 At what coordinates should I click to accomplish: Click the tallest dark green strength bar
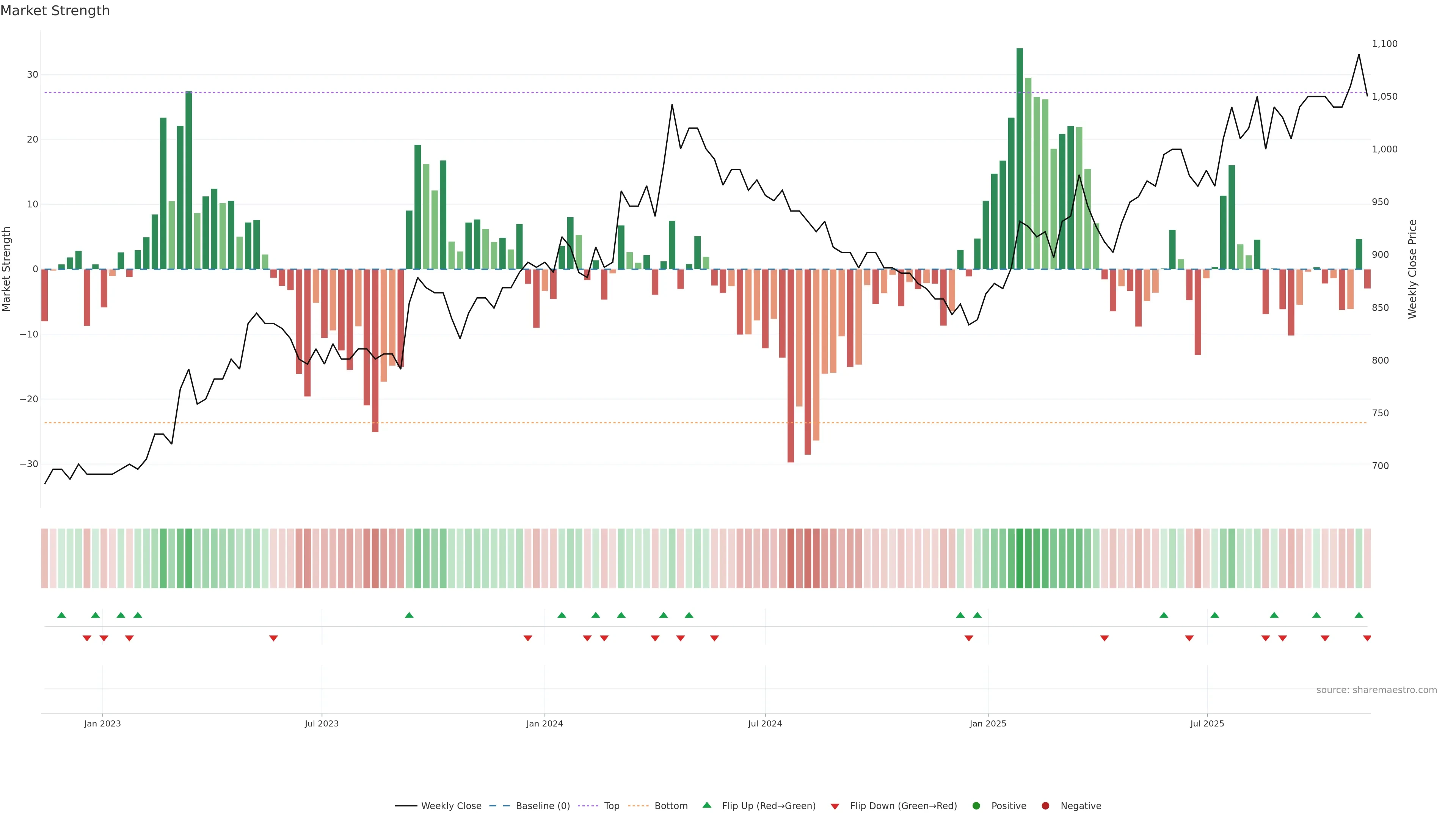pyautogui.click(x=1020, y=158)
